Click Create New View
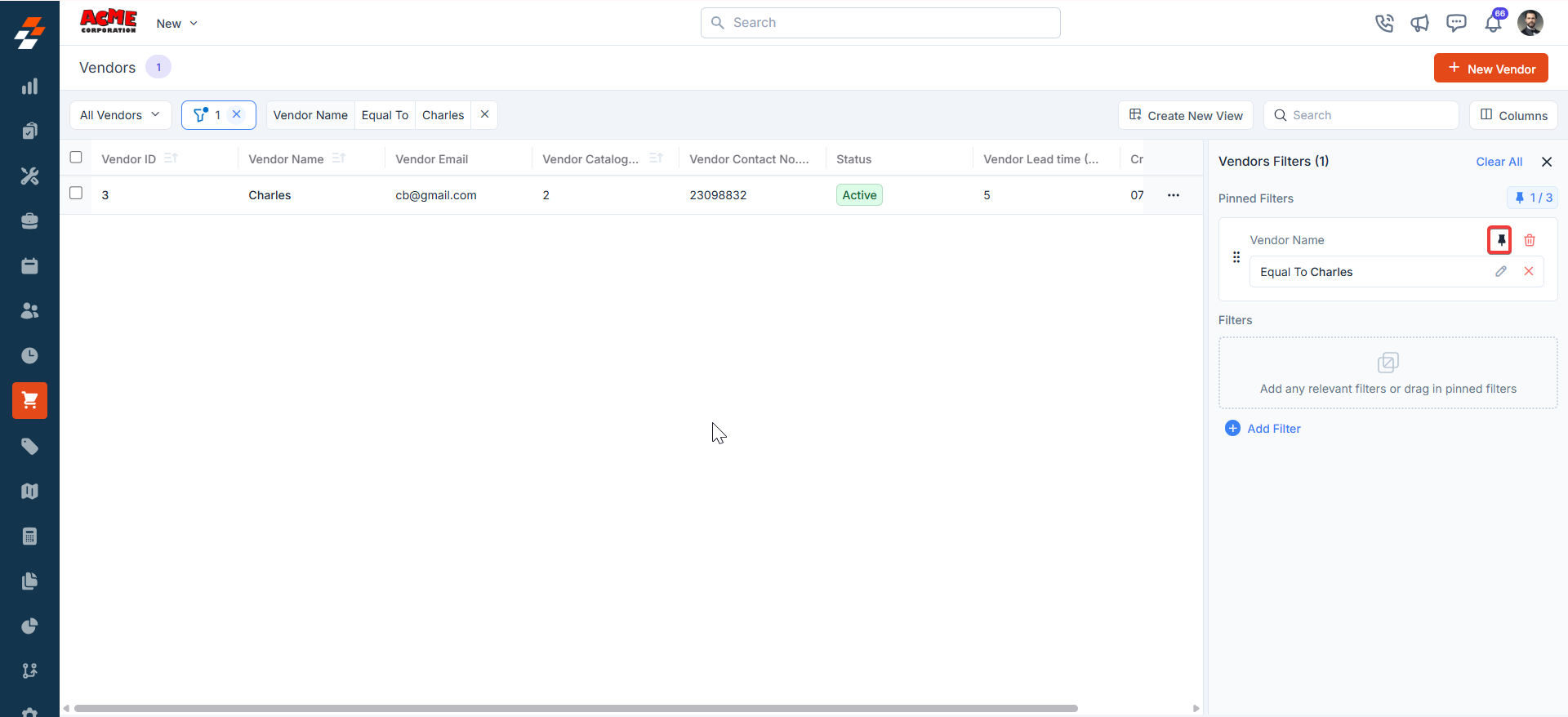The height and width of the screenshot is (717, 1568). (1186, 115)
